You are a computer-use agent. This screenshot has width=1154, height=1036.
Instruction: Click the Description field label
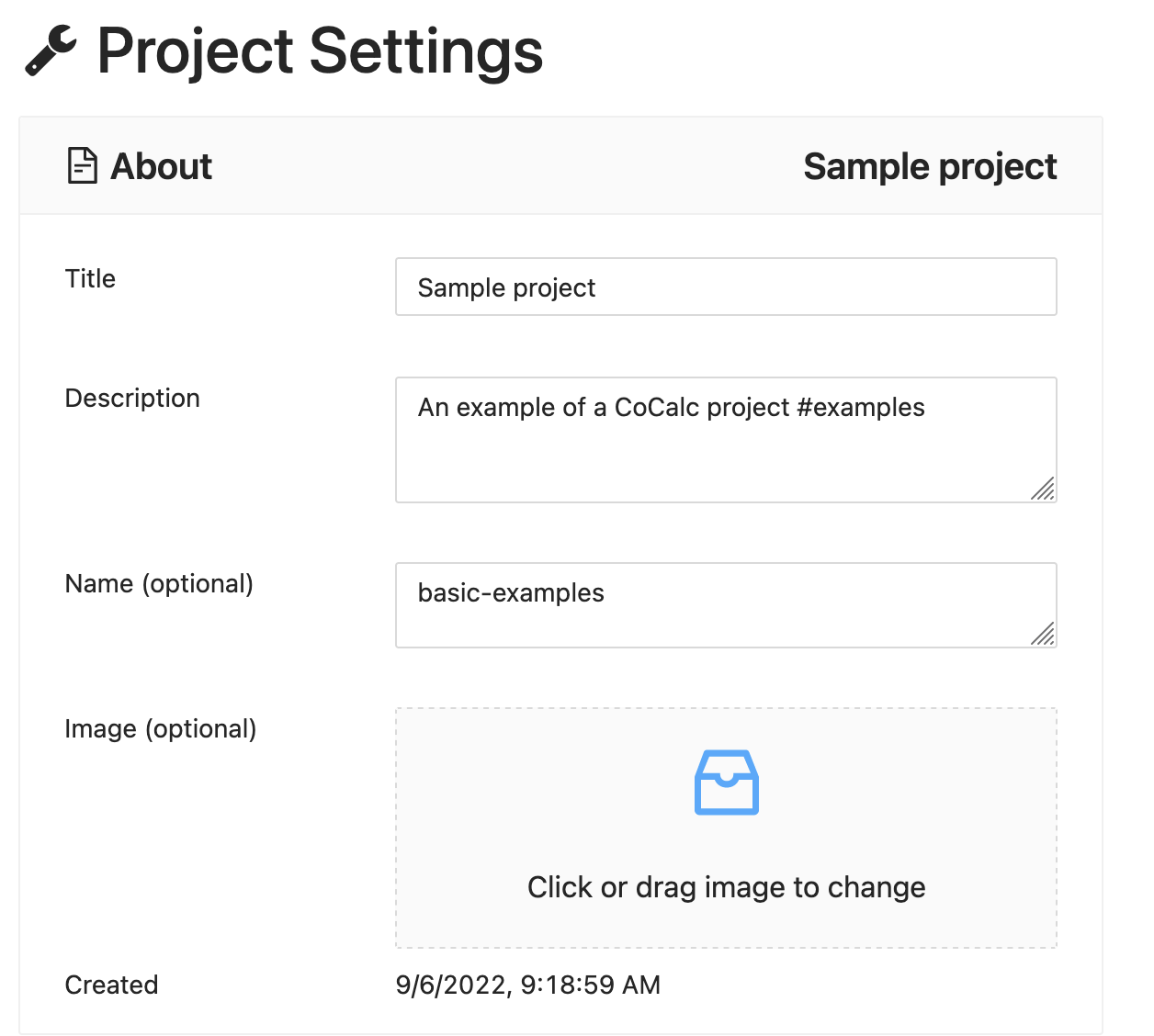(x=132, y=398)
